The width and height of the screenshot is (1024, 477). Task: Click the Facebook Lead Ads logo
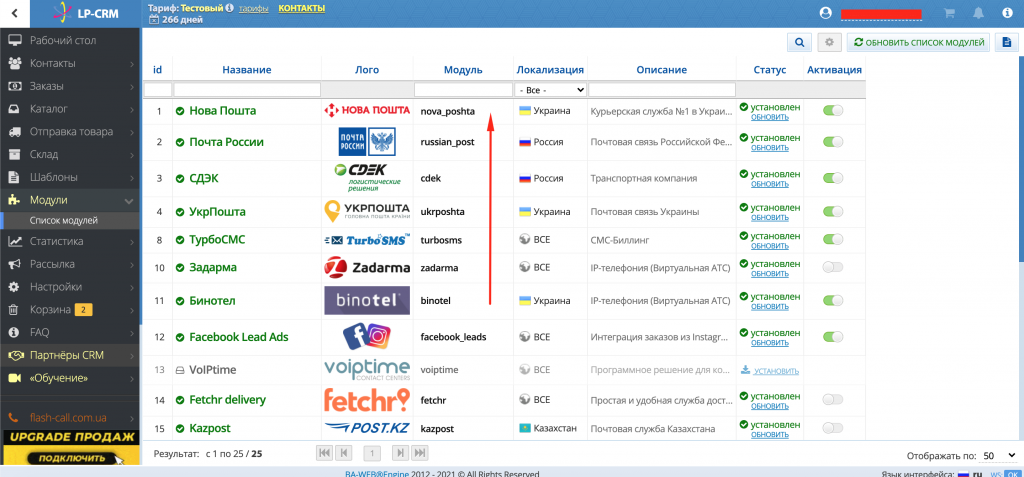[x=367, y=337]
